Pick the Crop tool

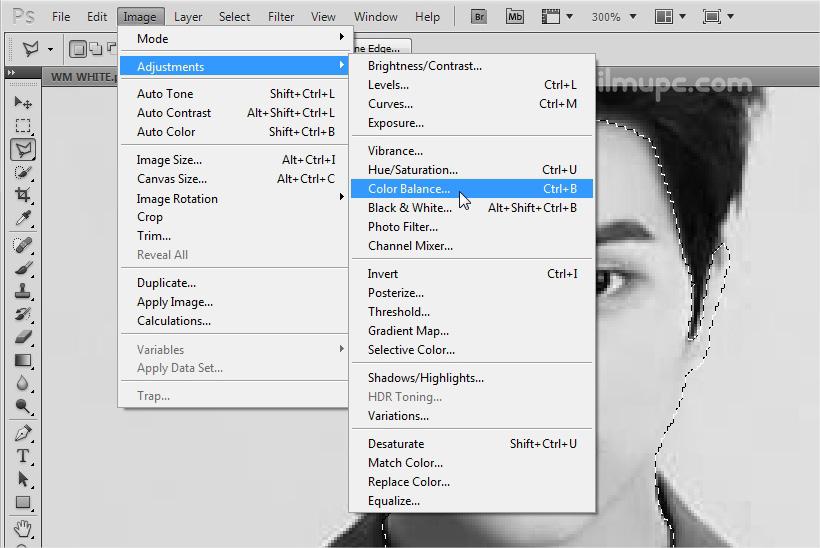[23, 195]
